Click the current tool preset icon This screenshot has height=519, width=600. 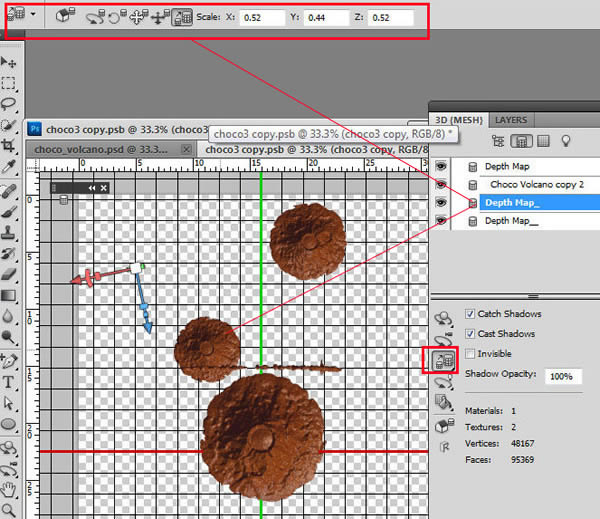(16, 14)
